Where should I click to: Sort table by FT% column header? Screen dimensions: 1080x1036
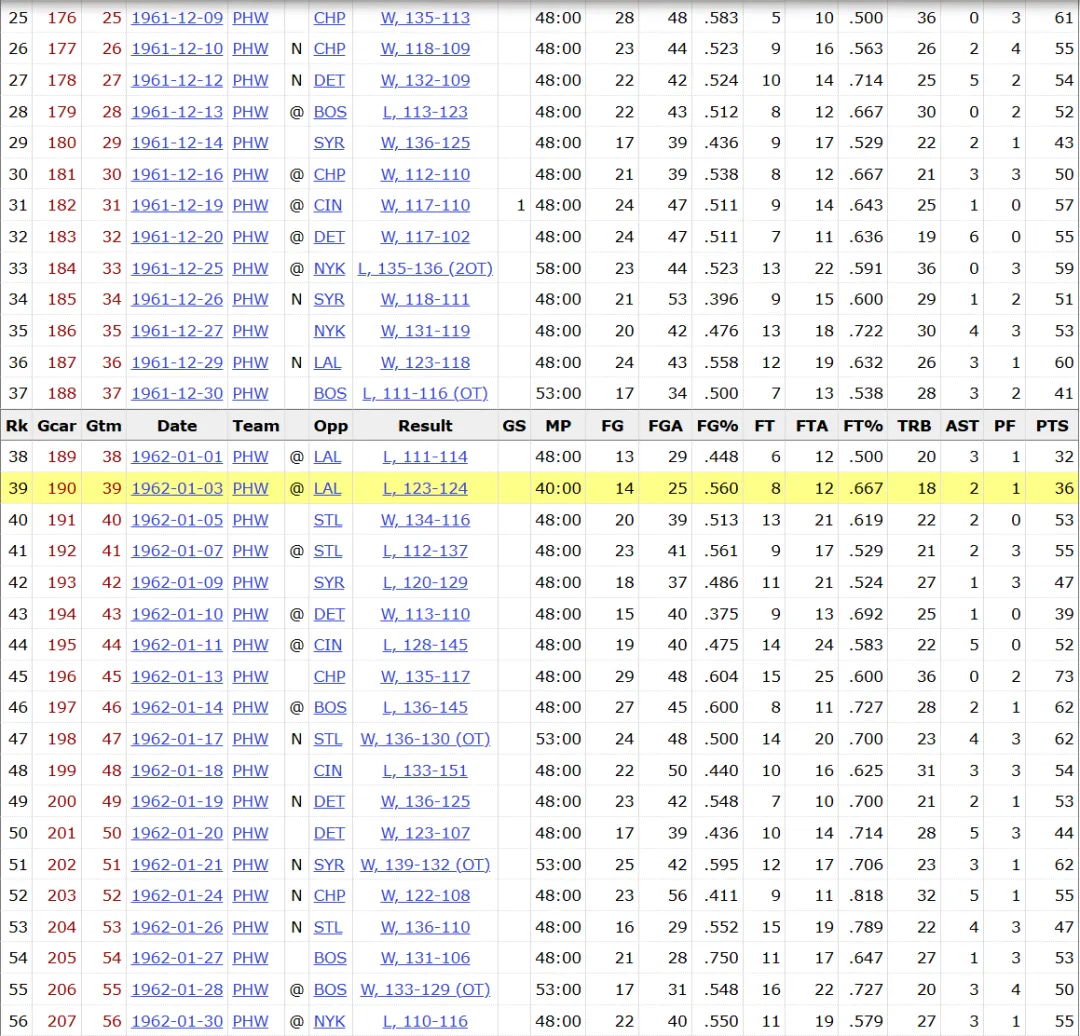(x=863, y=426)
